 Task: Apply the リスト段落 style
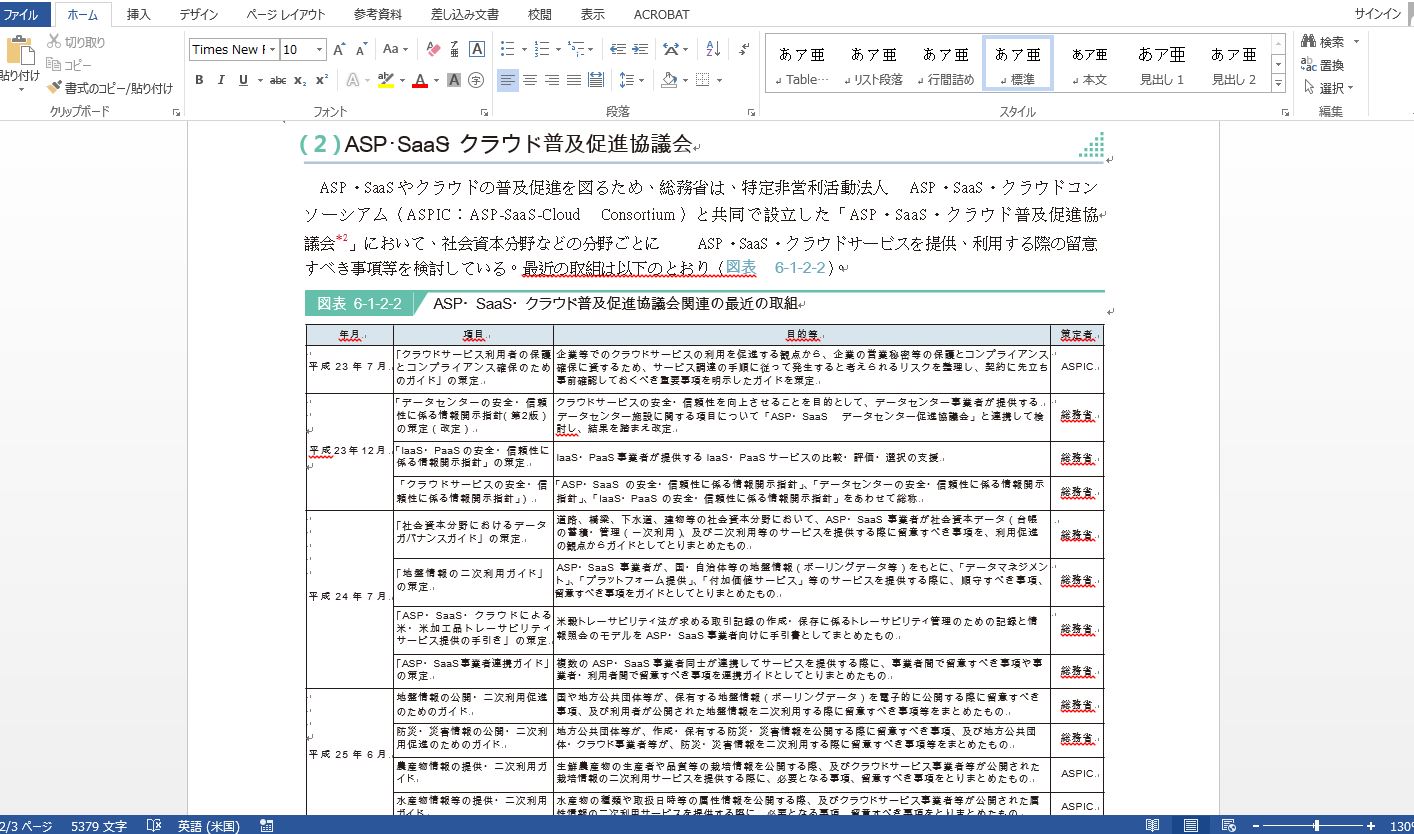point(874,66)
